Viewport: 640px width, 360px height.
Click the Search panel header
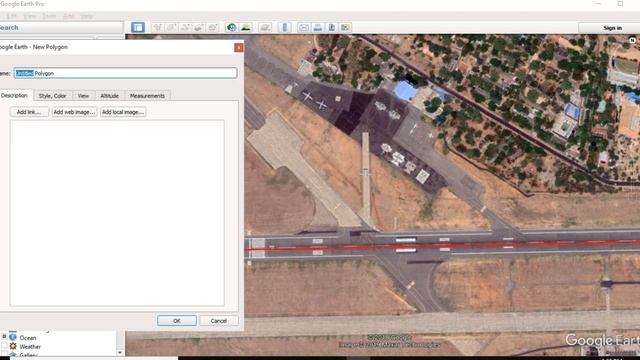[x=61, y=28]
